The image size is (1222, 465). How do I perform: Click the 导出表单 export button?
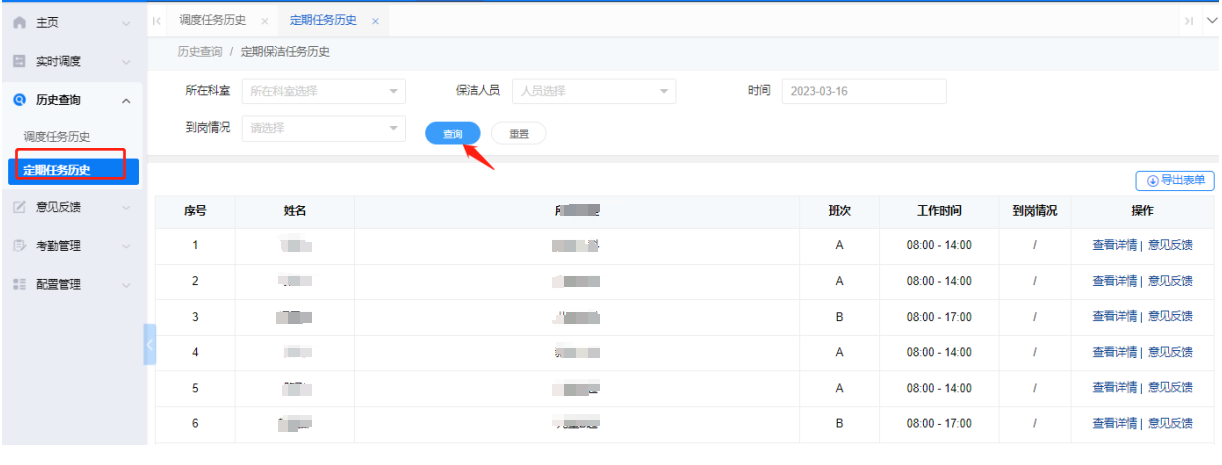point(1176,180)
